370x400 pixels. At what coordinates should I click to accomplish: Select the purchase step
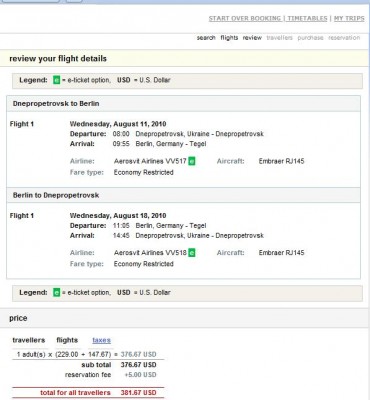click(310, 38)
